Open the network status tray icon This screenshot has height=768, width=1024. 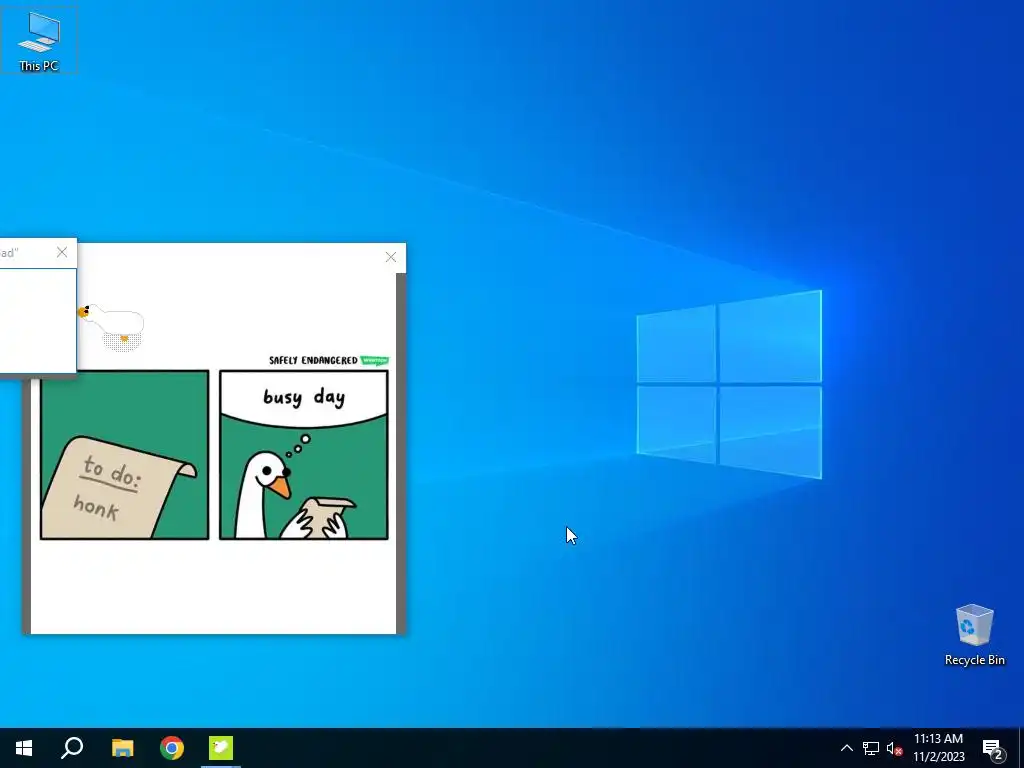tap(871, 748)
